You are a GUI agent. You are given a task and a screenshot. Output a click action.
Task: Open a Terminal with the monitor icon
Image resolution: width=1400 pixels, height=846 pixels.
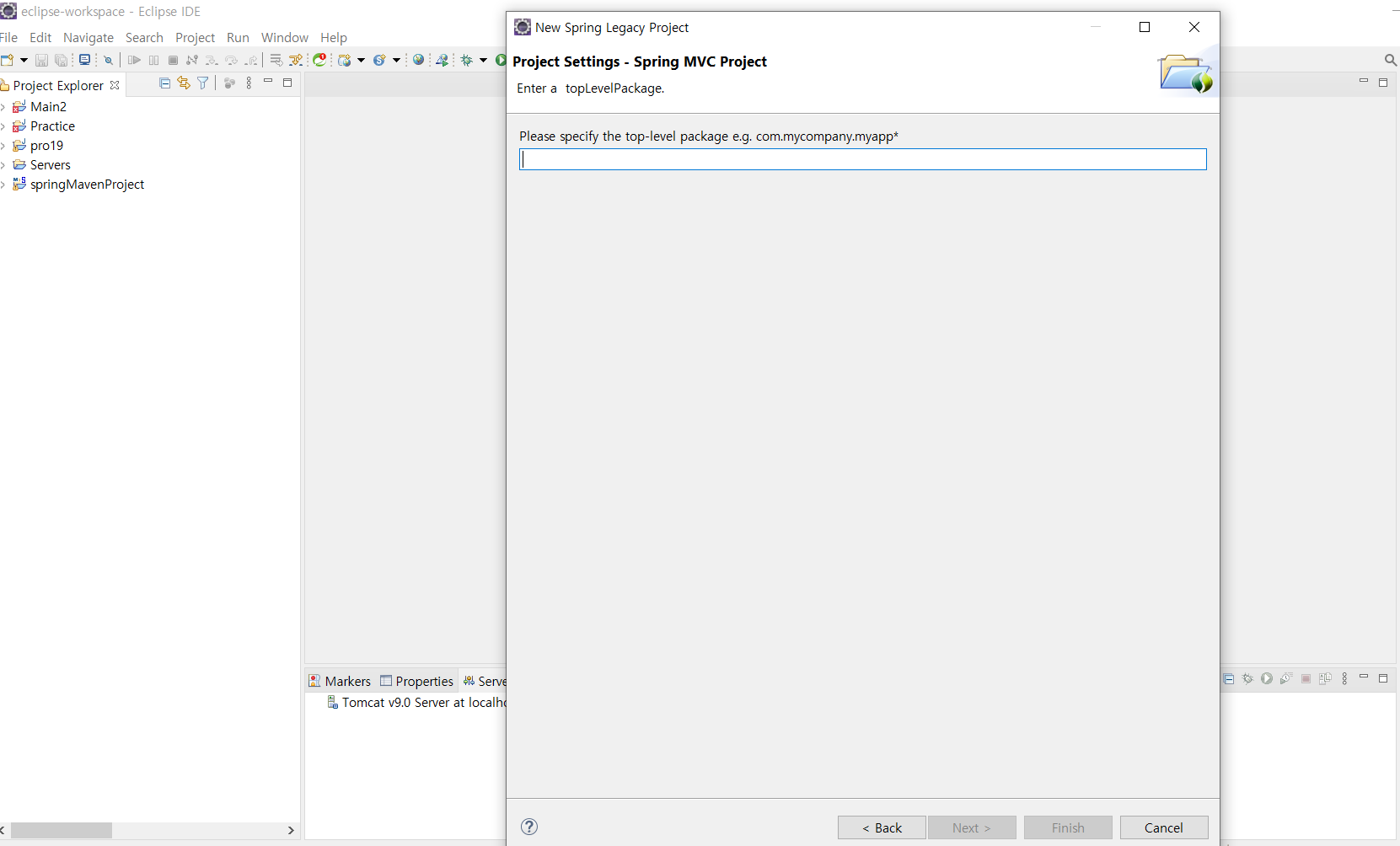pos(84,60)
